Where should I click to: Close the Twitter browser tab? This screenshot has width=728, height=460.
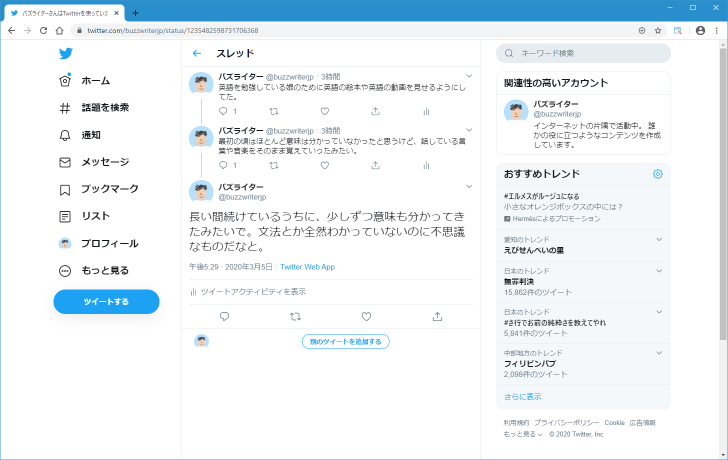(117, 13)
